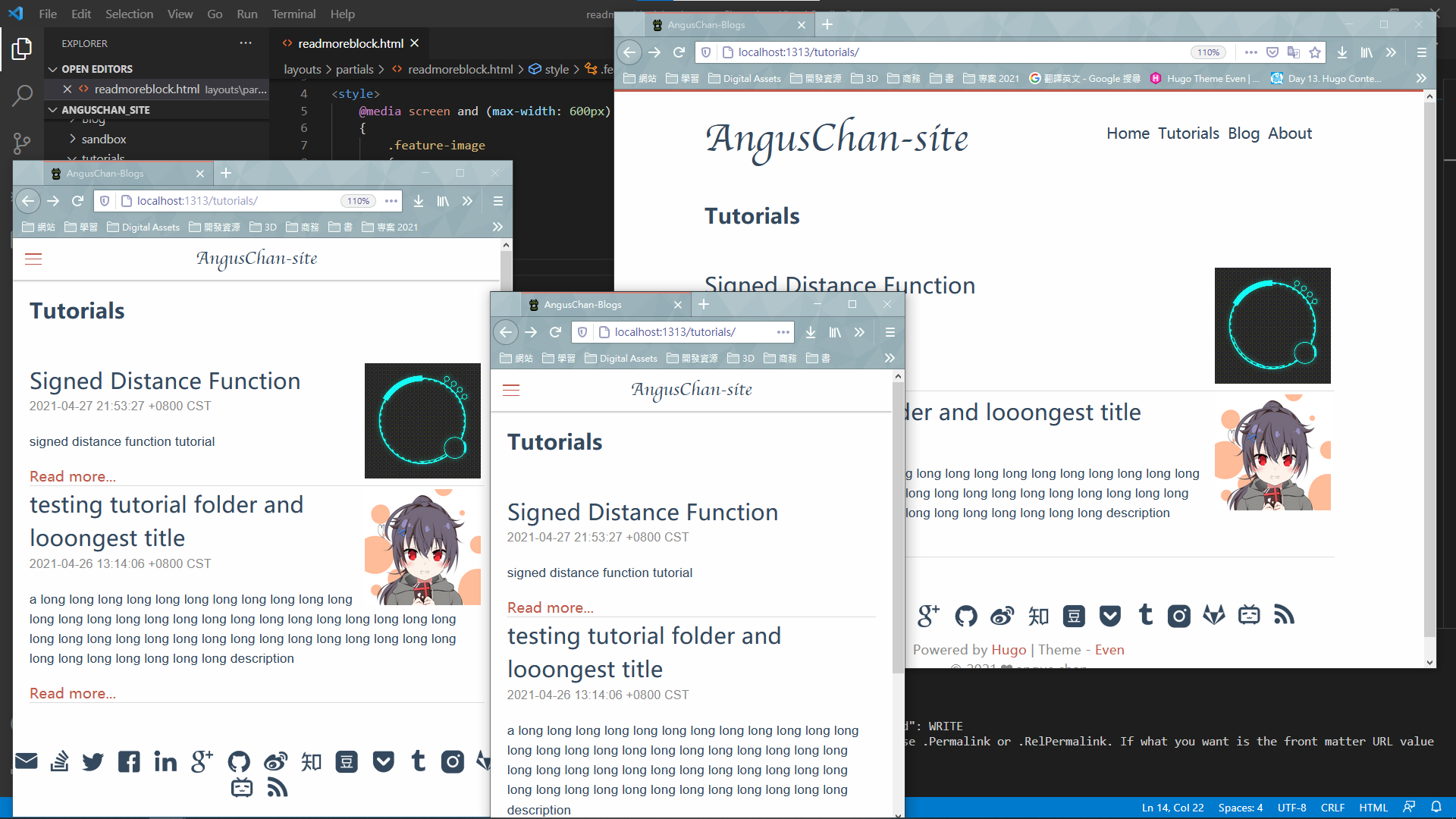
Task: Go back in large Firefox window
Action: [629, 52]
